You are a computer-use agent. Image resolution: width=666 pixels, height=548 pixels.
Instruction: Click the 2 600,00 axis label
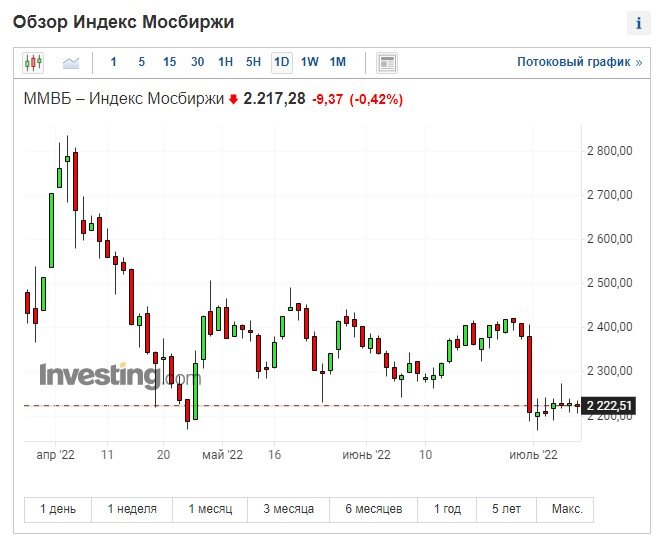(610, 239)
